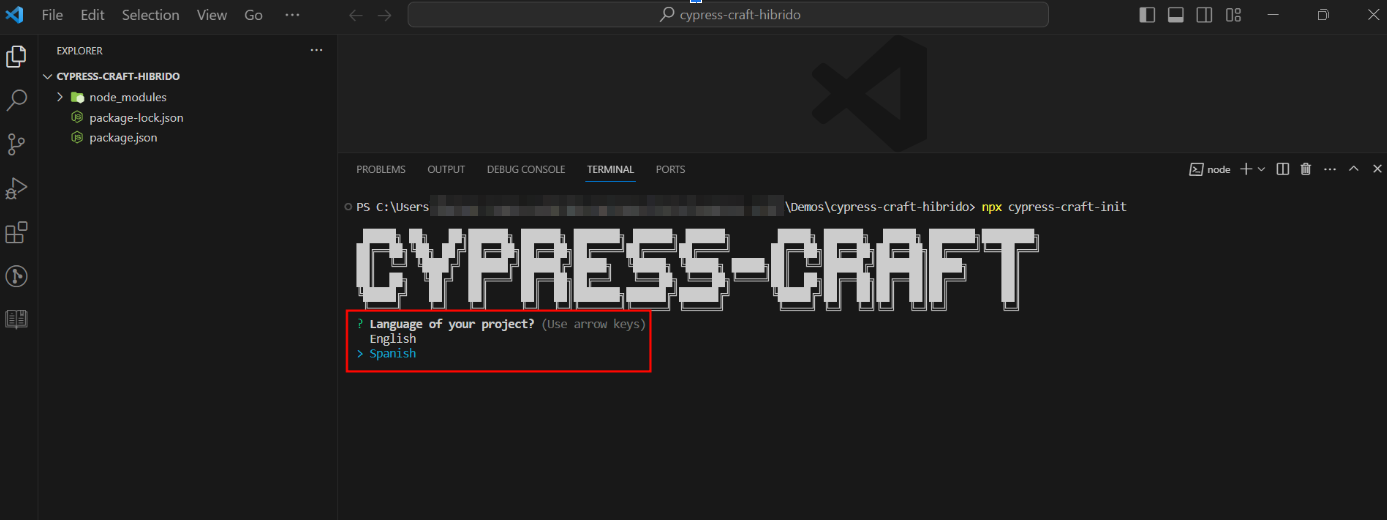
Task: Click the node_modules folder icon
Action: tap(77, 97)
